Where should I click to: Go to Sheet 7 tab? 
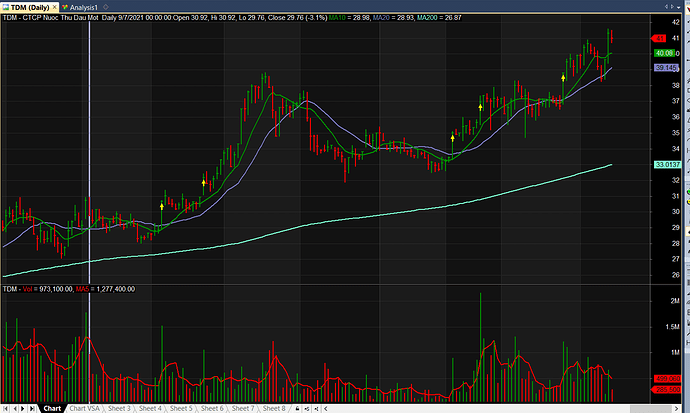click(x=243, y=408)
